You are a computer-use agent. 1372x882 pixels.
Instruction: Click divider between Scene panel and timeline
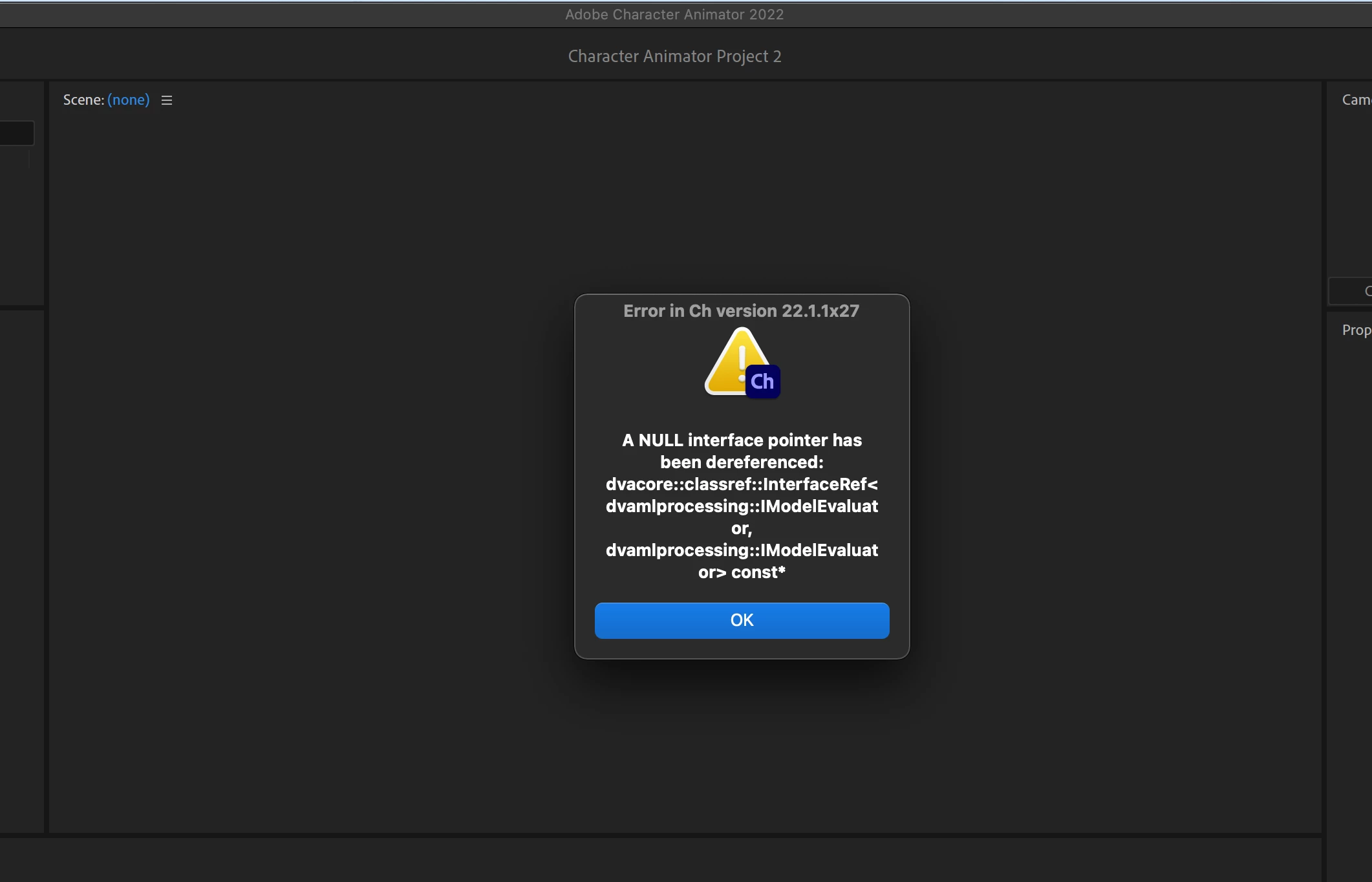click(647, 835)
